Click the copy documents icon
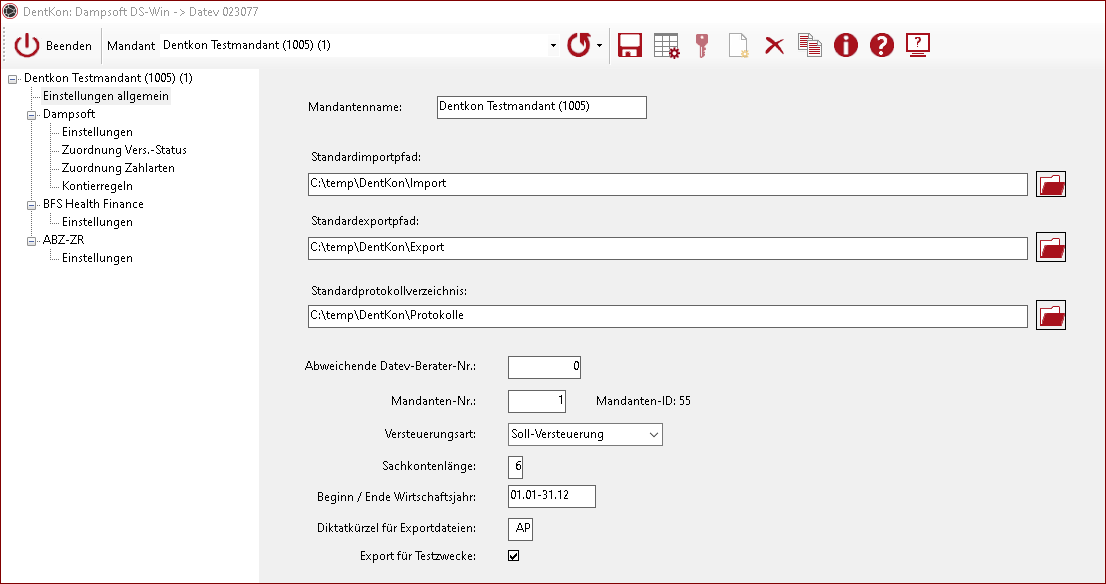Screen dimensions: 1106x584 [810, 45]
